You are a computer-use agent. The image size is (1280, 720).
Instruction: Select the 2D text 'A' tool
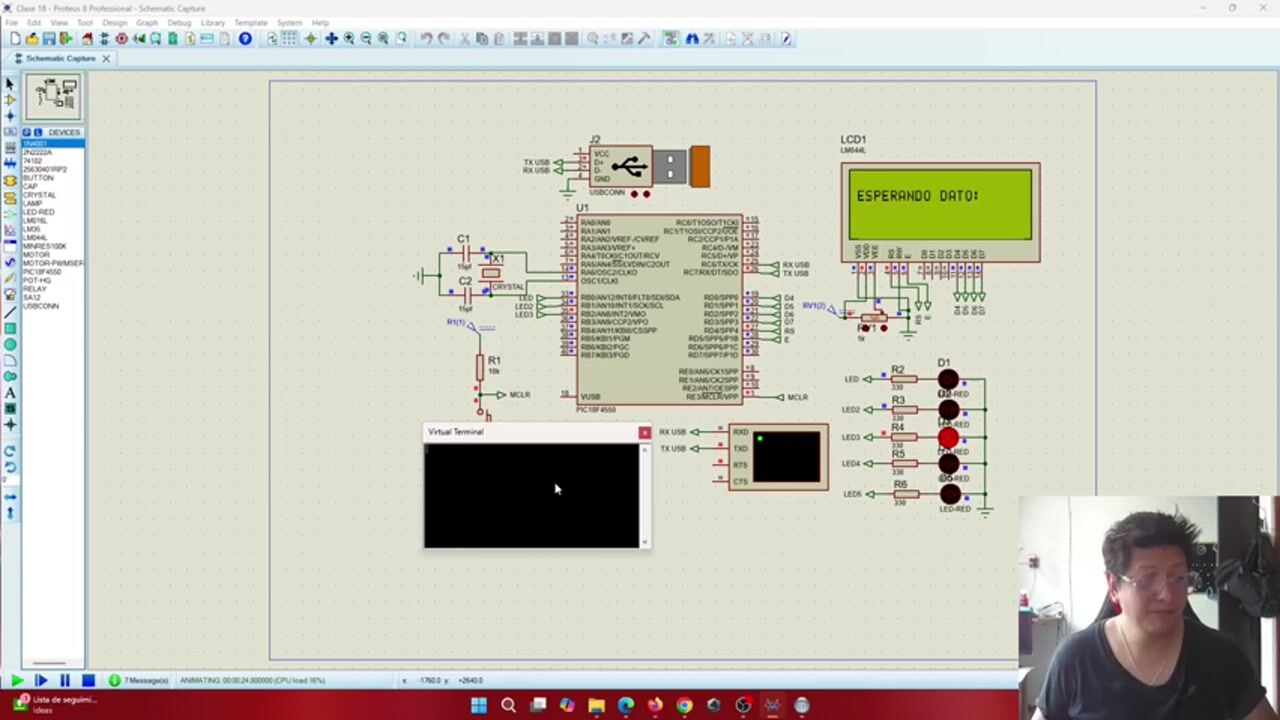coord(10,393)
